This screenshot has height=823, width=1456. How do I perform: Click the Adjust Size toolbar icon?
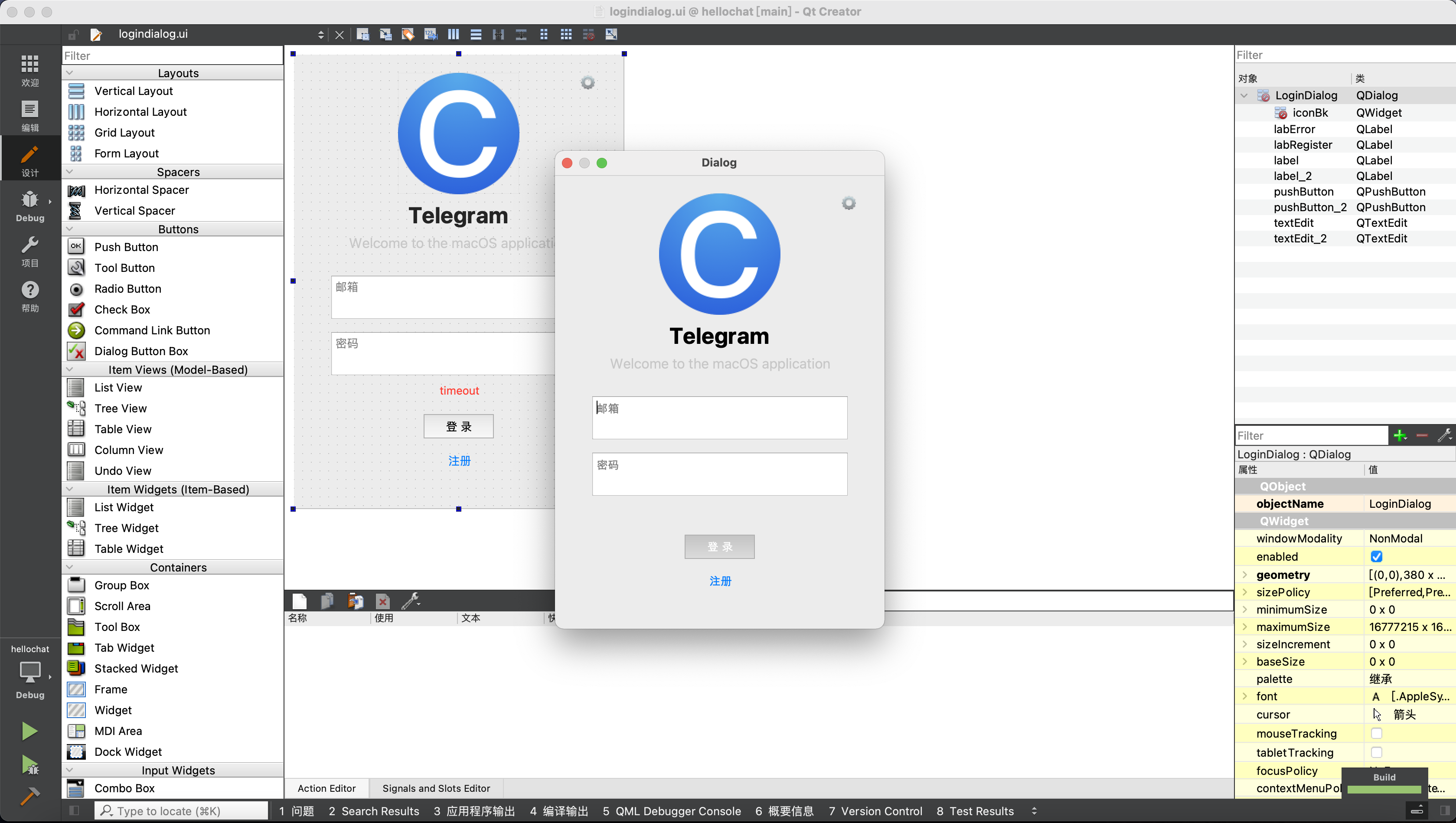[611, 35]
